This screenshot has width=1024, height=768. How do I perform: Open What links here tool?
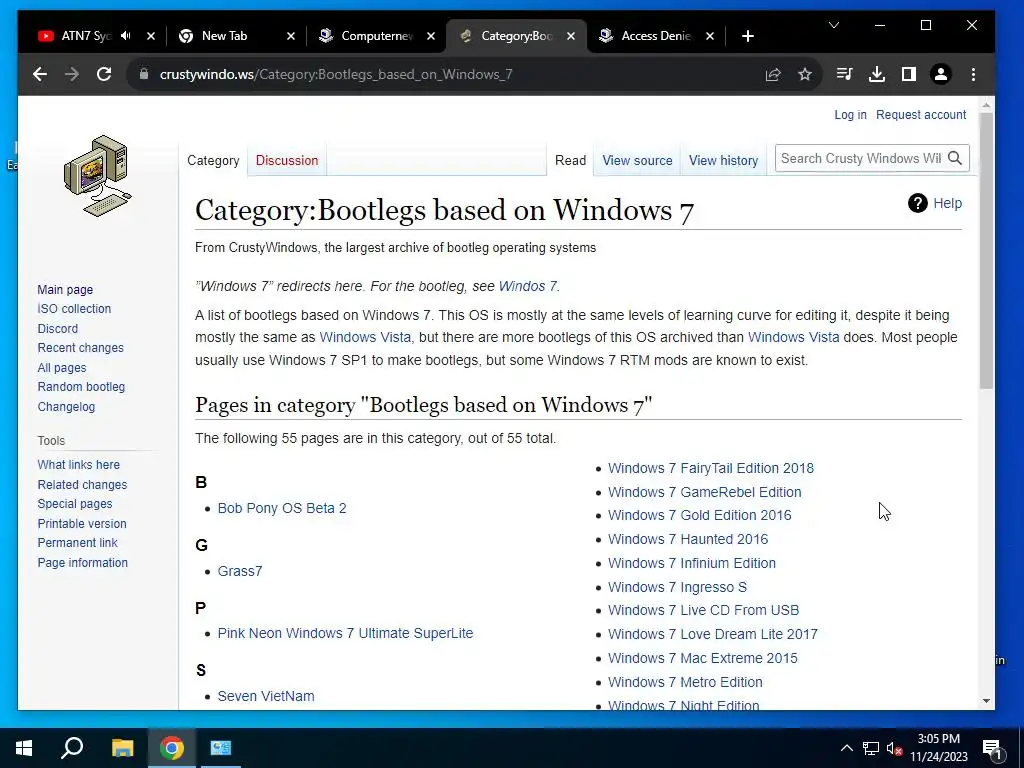click(x=78, y=465)
